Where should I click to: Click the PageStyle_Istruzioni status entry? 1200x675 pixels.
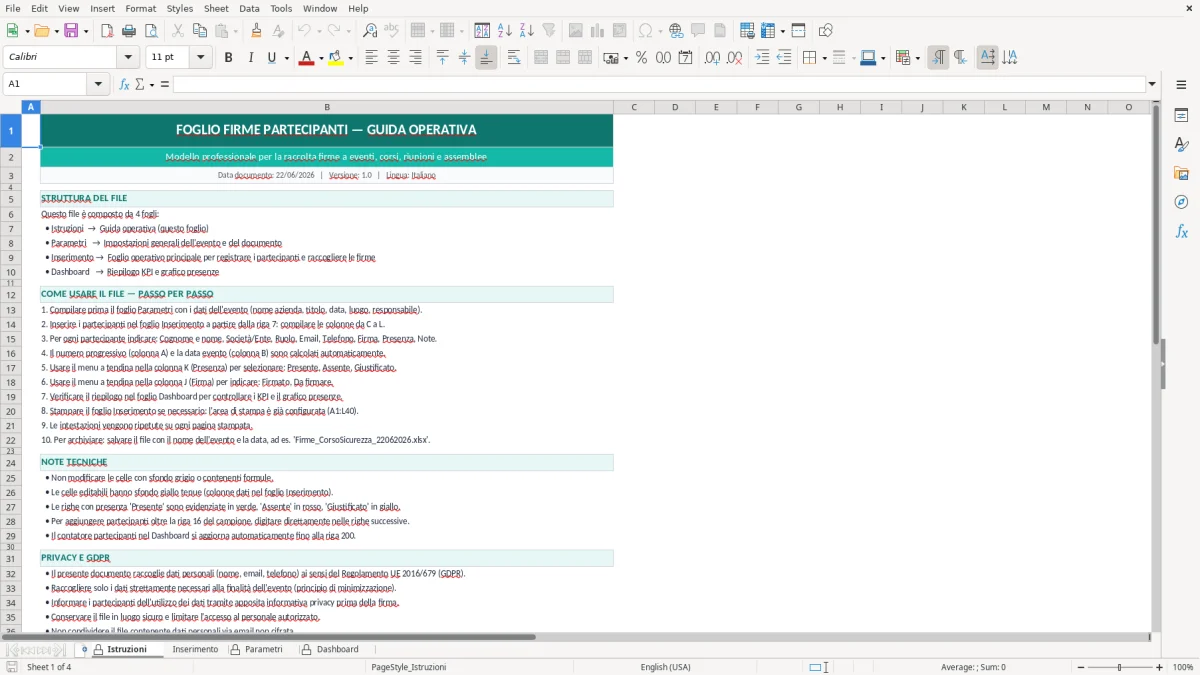408,667
